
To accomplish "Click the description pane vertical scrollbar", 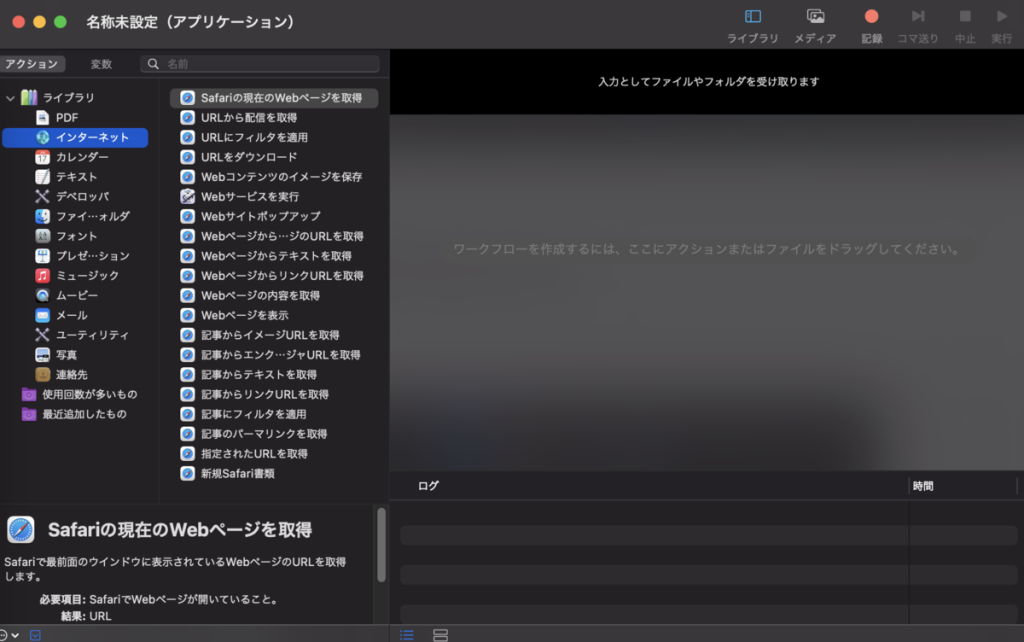I will coord(381,545).
